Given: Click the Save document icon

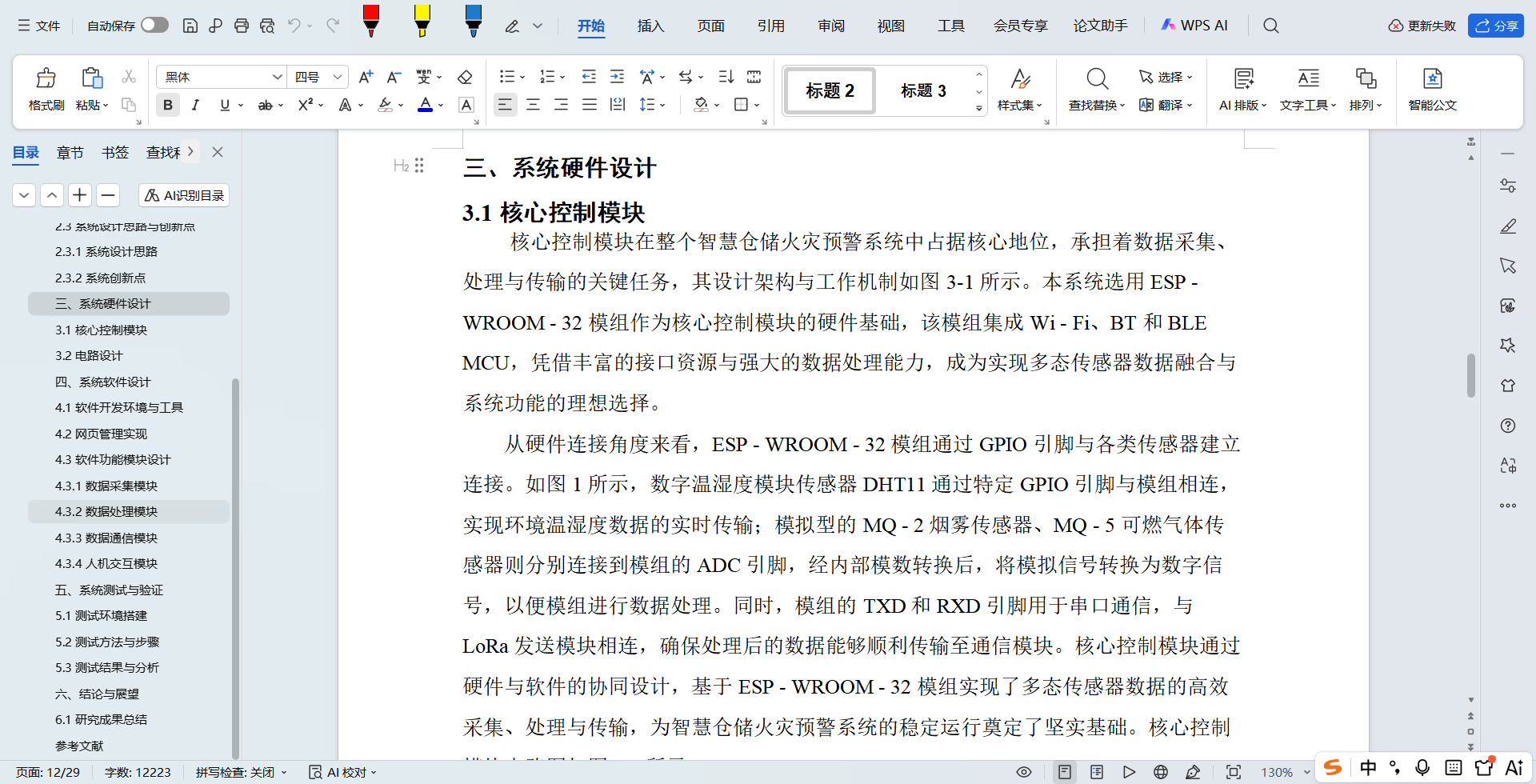Looking at the screenshot, I should click(190, 26).
